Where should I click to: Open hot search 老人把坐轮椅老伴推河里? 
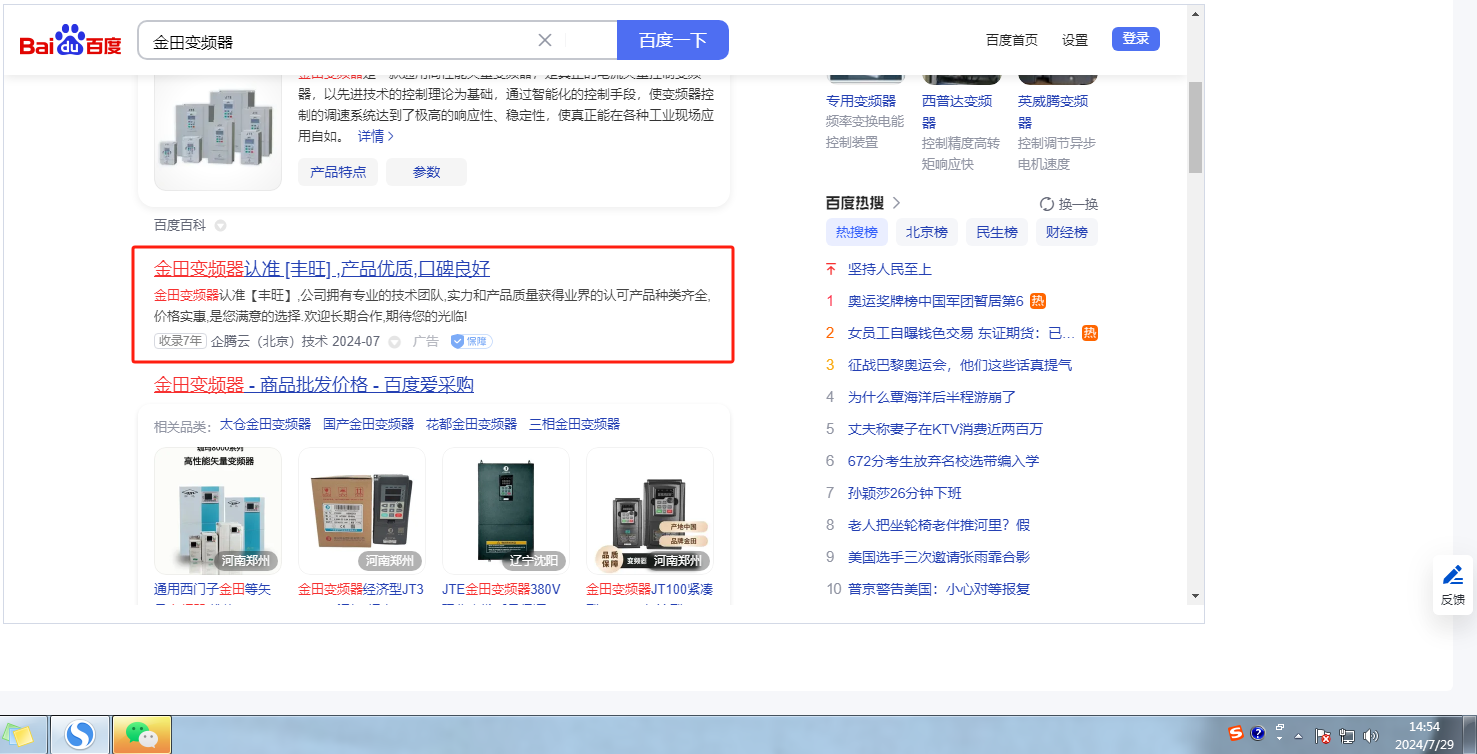[x=939, y=525]
